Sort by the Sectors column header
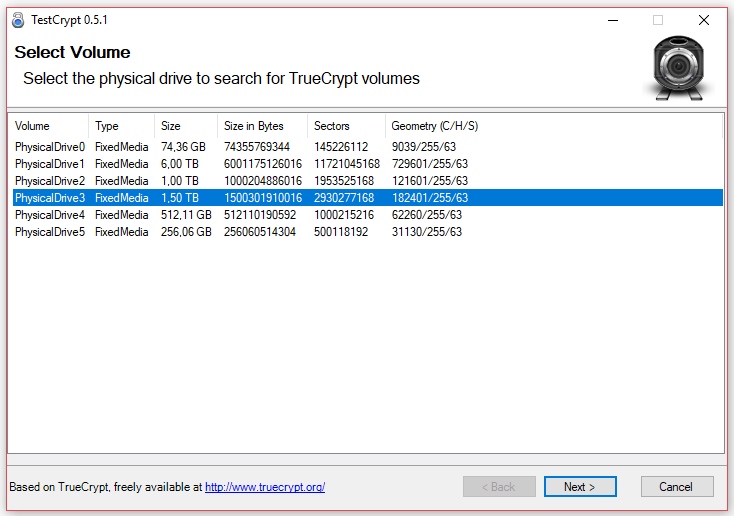 (x=346, y=126)
